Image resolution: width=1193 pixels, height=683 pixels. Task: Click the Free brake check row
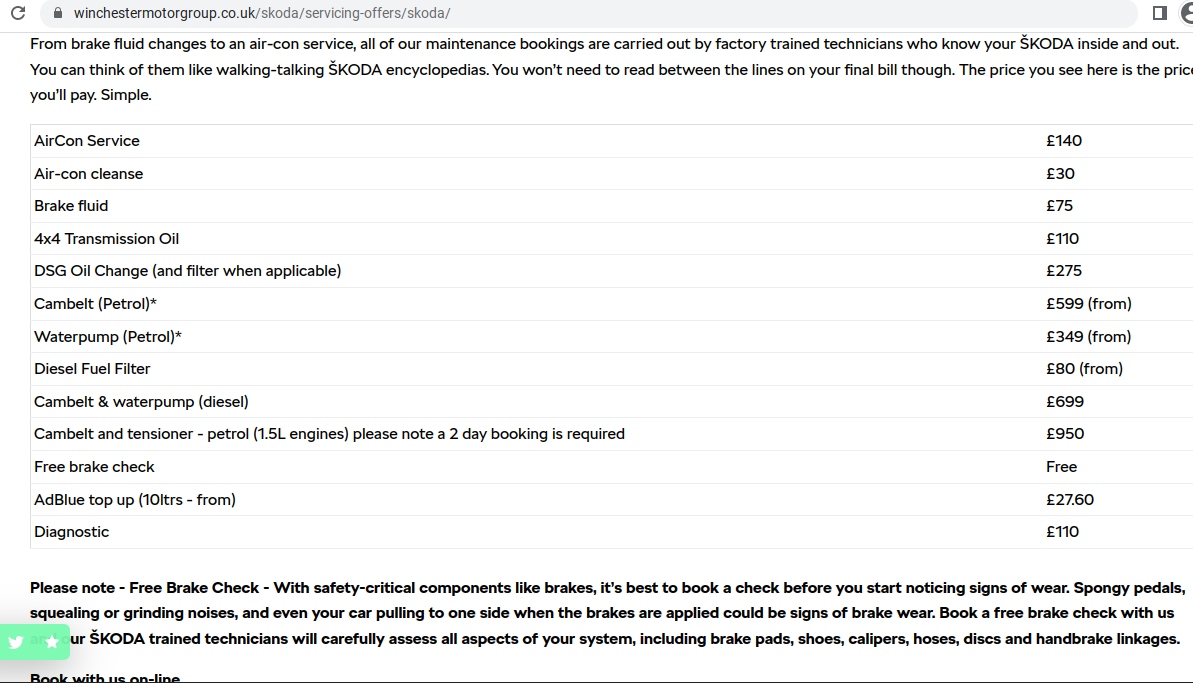pyautogui.click(x=94, y=467)
